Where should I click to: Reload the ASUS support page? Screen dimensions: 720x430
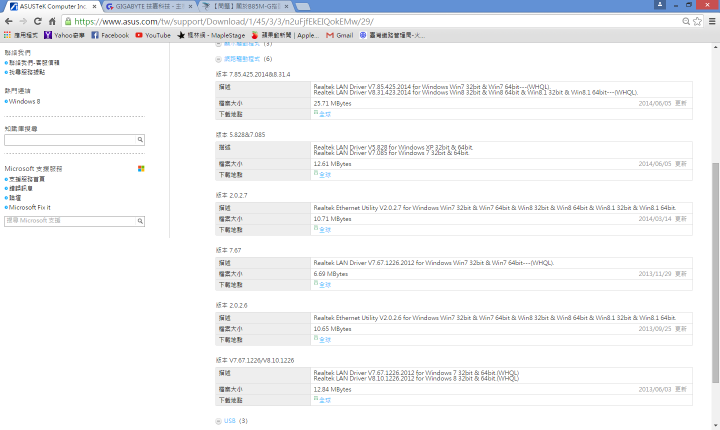click(x=38, y=21)
